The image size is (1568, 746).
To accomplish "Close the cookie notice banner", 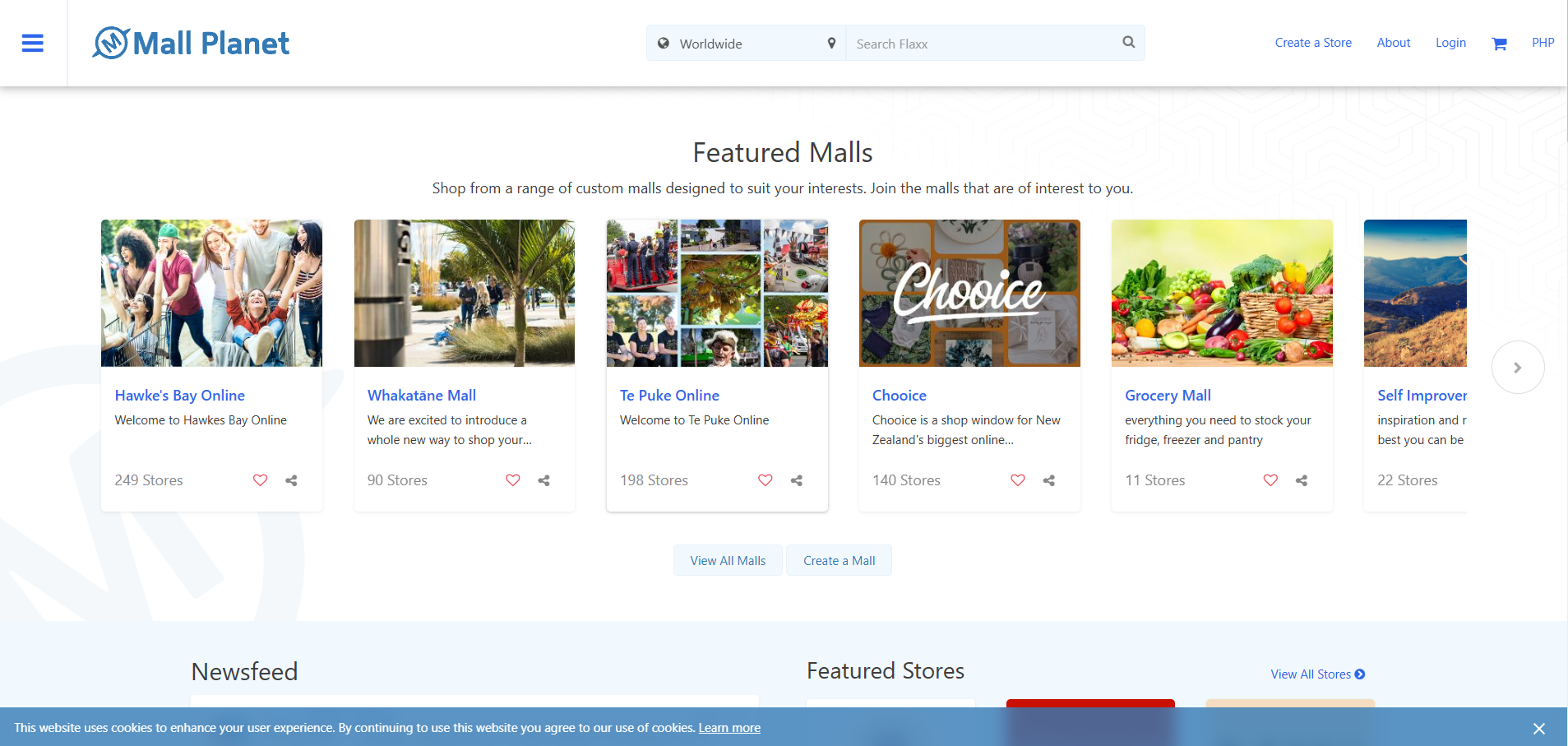I will [x=1539, y=729].
